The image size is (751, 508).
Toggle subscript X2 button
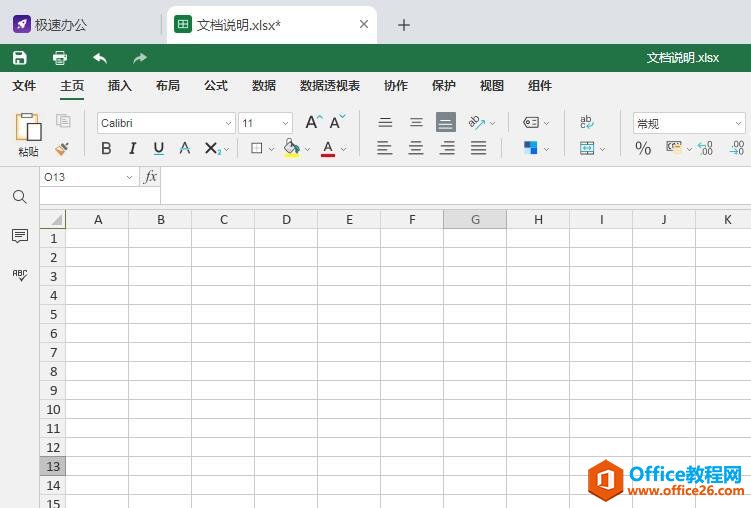pos(212,148)
